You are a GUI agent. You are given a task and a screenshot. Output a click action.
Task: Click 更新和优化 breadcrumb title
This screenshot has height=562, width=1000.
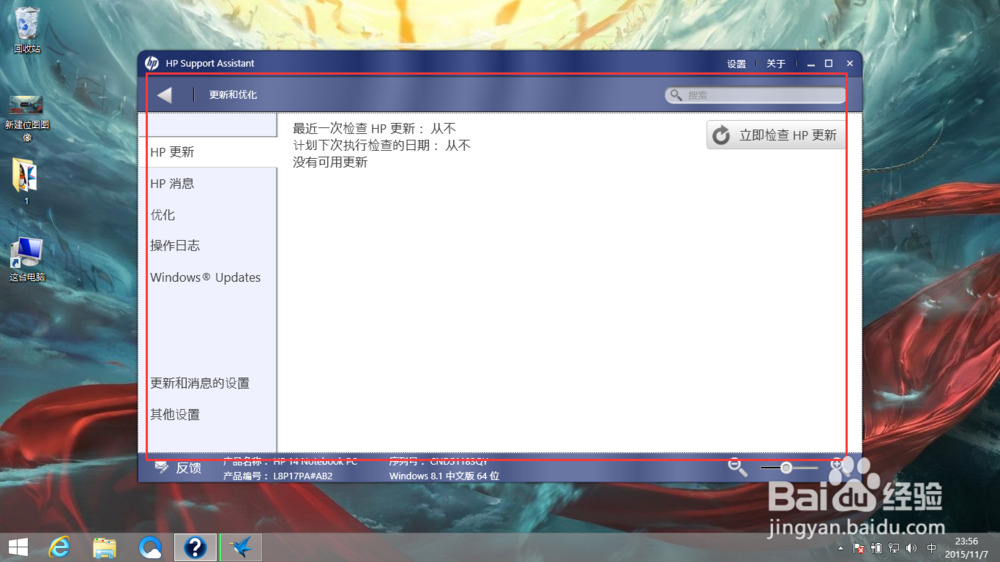point(233,95)
